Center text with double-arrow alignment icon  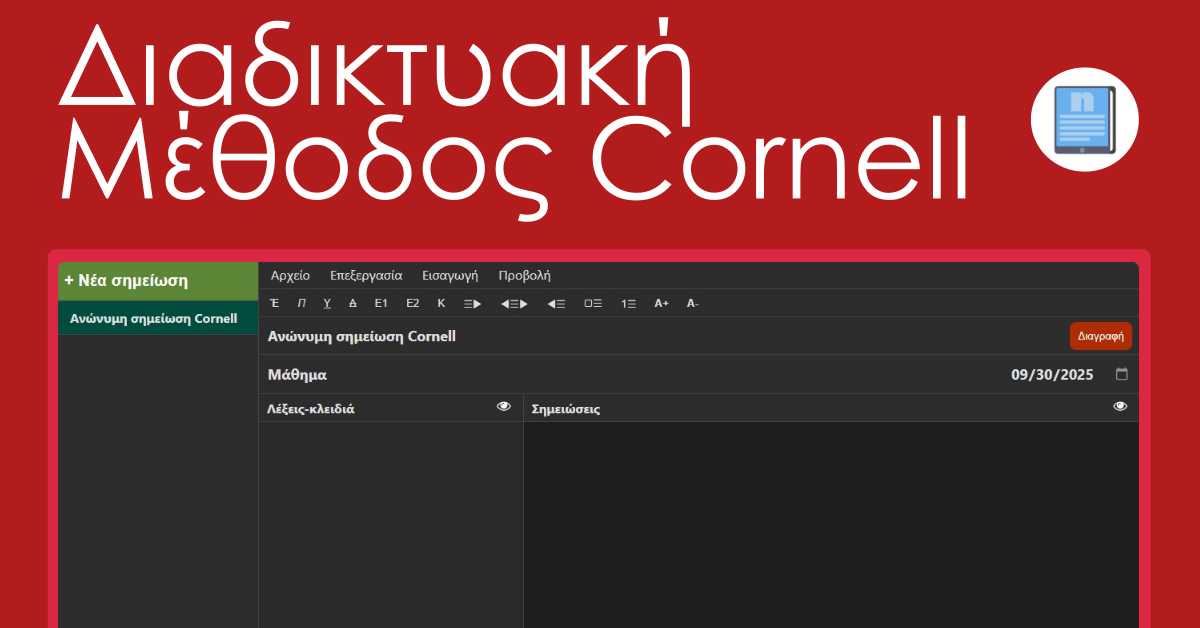[514, 303]
